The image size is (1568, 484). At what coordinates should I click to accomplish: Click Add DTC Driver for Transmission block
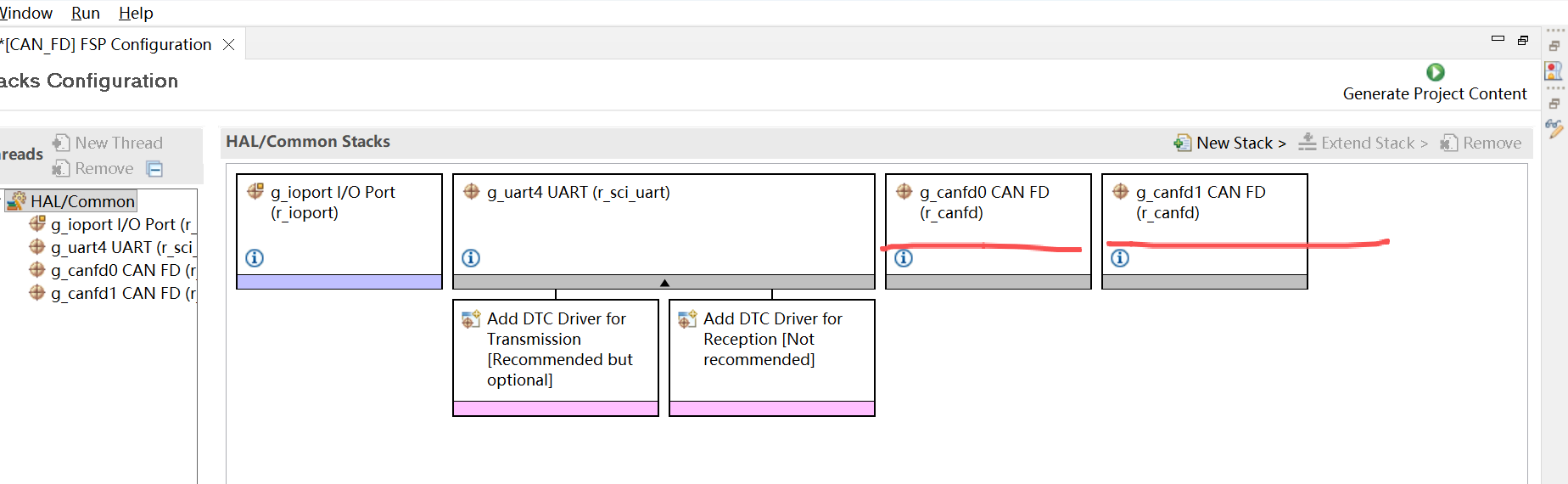556,357
